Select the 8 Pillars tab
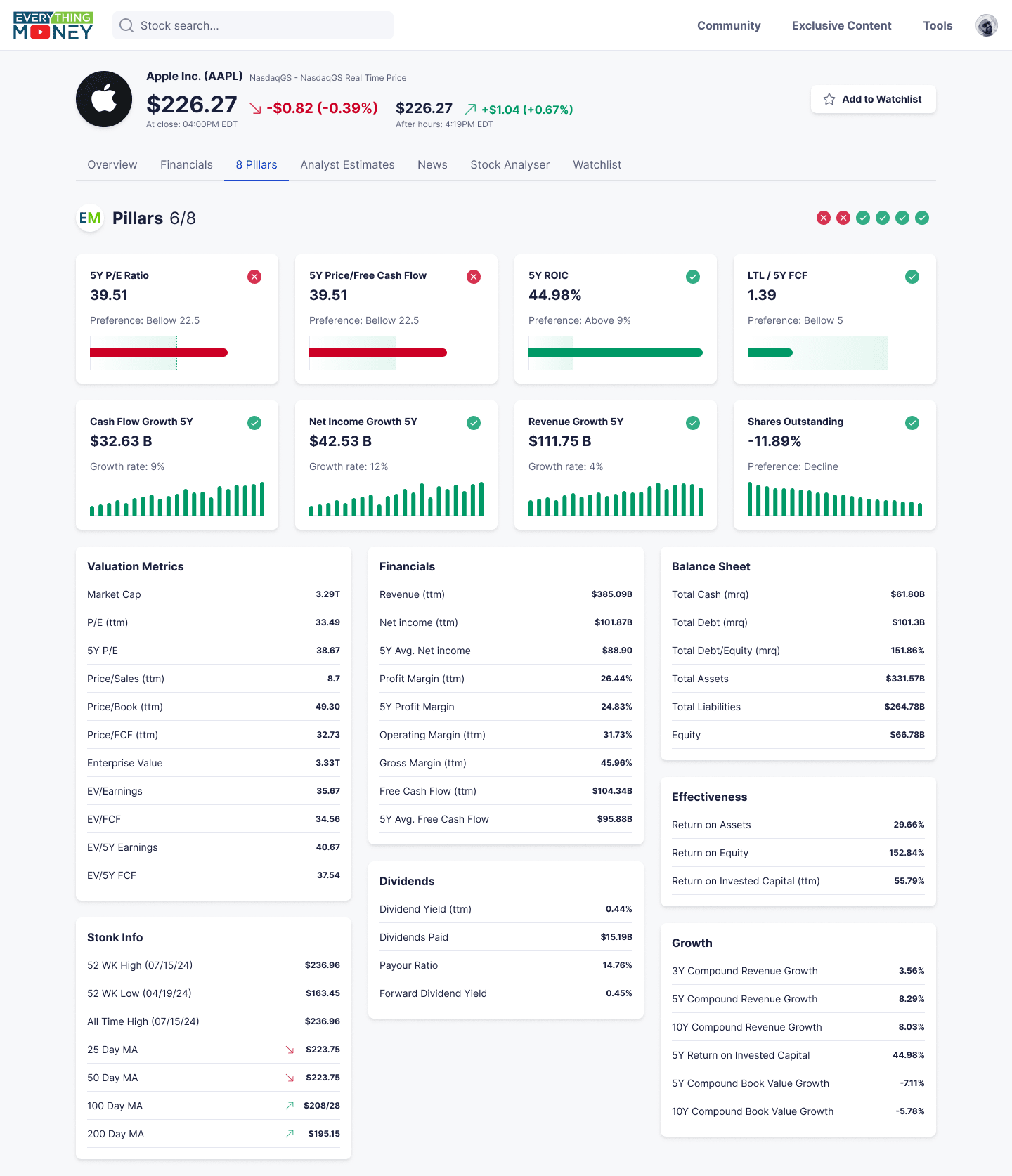1012x1176 pixels. click(257, 164)
